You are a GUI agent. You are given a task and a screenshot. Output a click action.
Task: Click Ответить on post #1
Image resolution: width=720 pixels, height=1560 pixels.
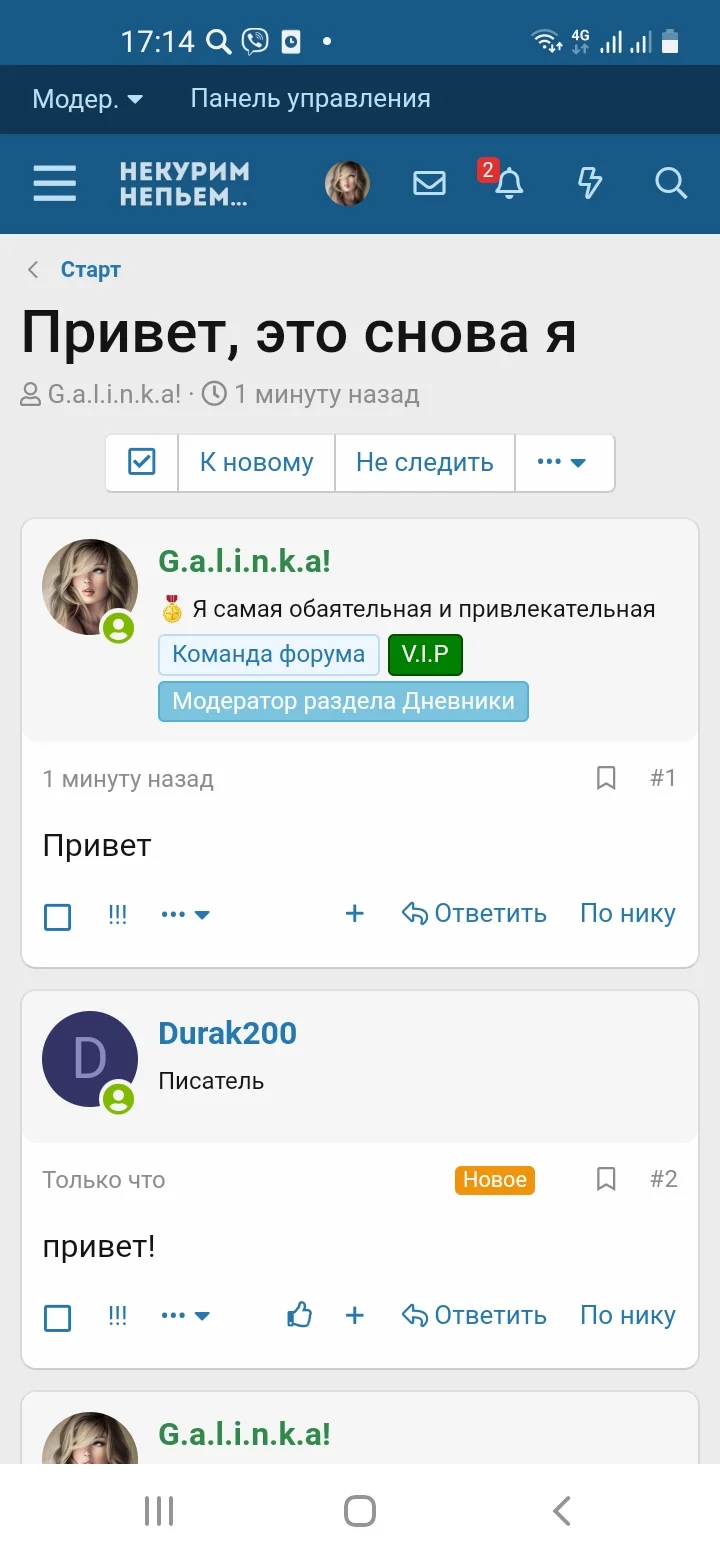474,913
